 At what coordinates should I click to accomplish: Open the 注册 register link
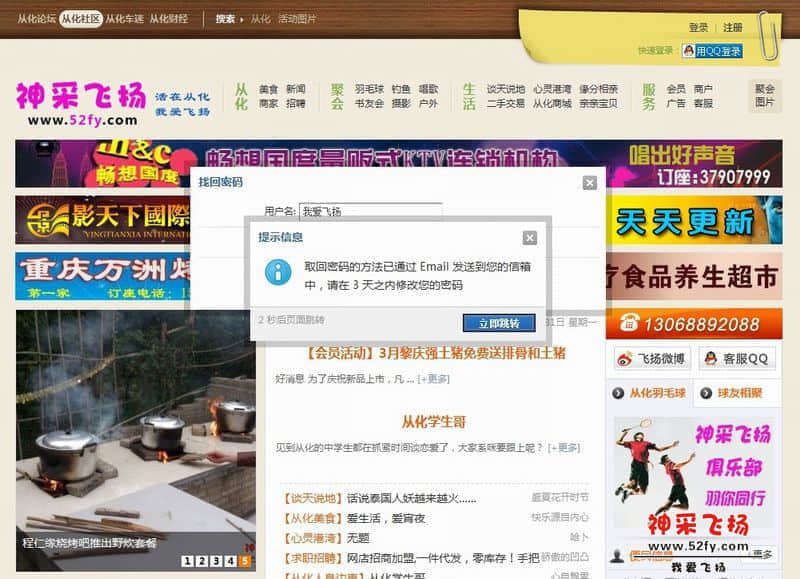733,28
